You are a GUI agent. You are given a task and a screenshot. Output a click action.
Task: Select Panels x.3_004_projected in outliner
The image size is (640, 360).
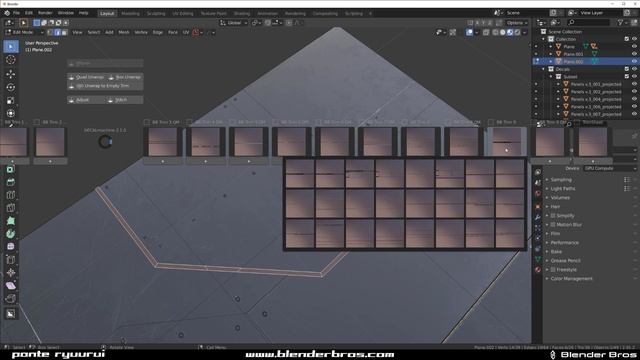(596, 99)
